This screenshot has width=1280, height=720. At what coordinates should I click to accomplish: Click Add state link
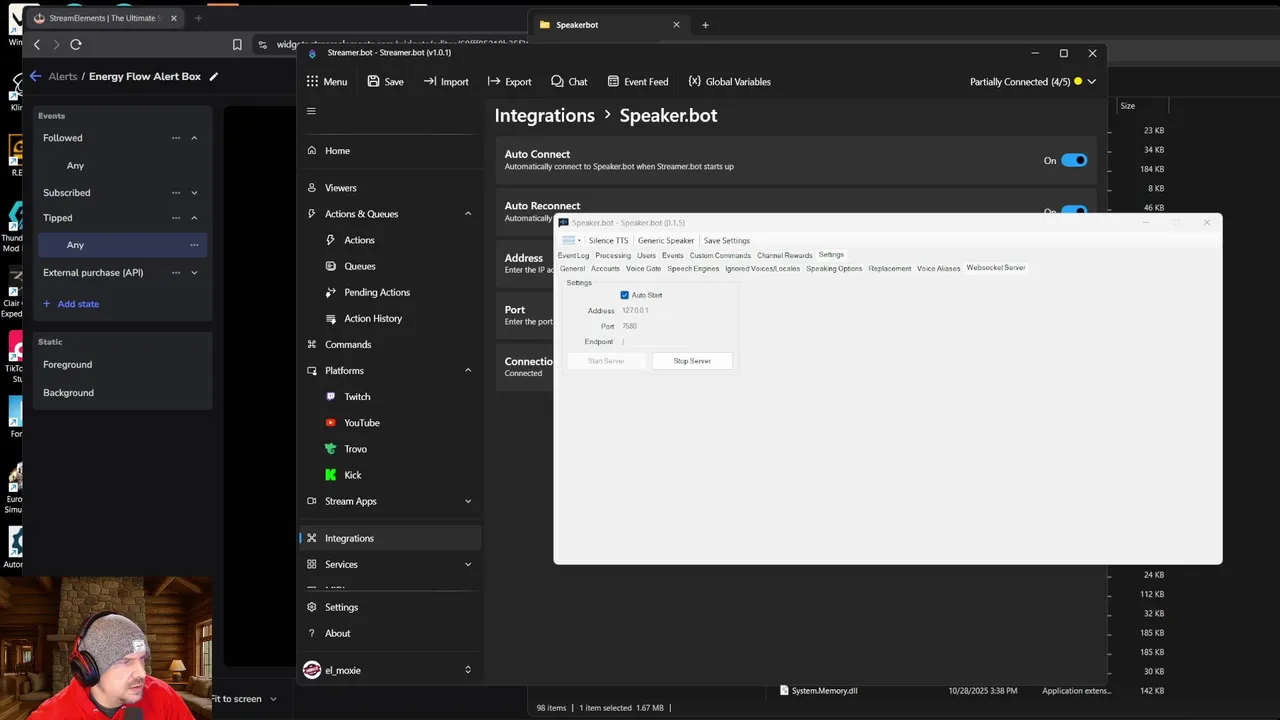click(71, 304)
